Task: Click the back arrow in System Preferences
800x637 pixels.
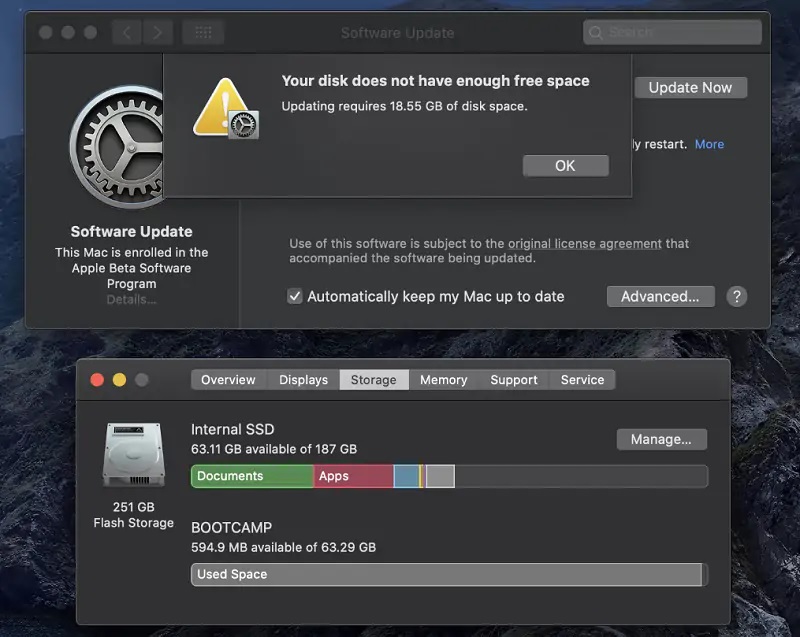Action: pyautogui.click(x=126, y=31)
